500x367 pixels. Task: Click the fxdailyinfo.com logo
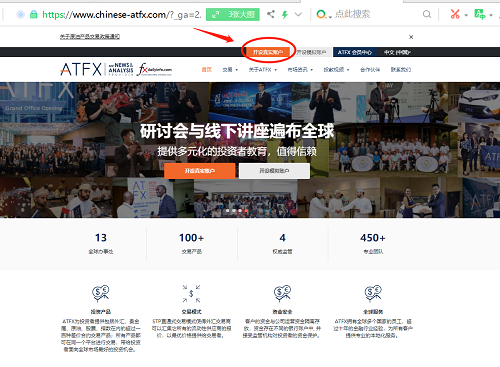pos(155,69)
